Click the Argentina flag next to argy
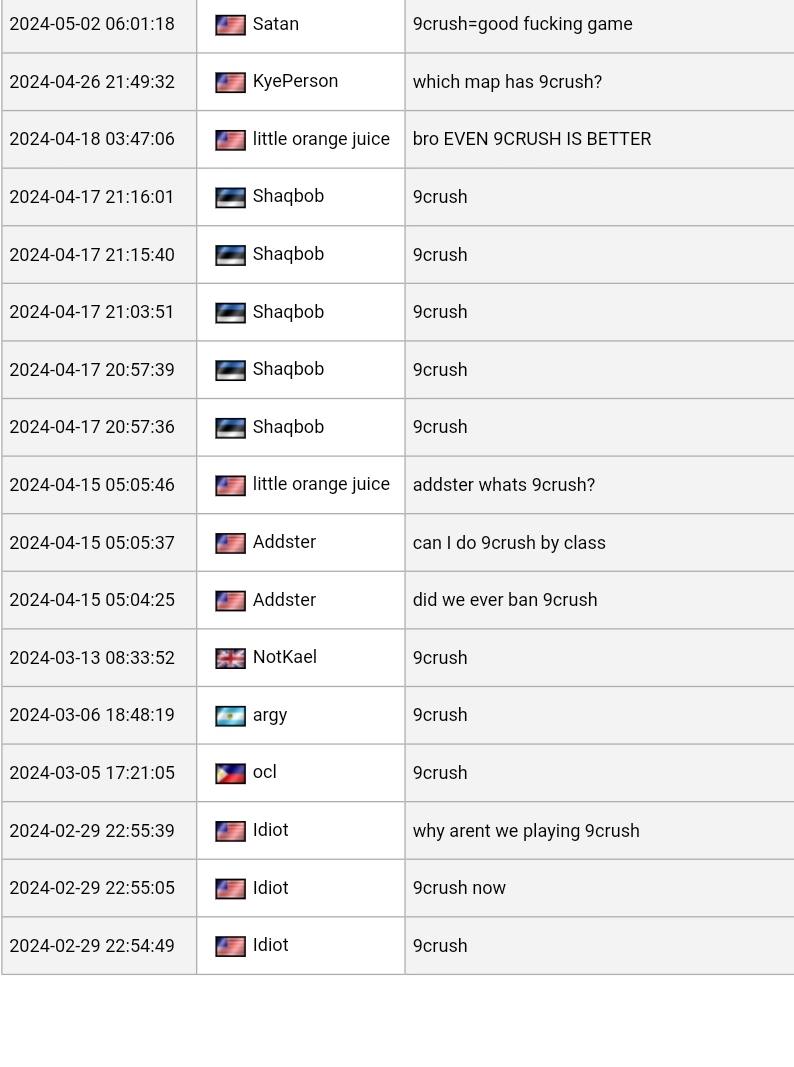This screenshot has width=794, height=1067. pos(230,716)
